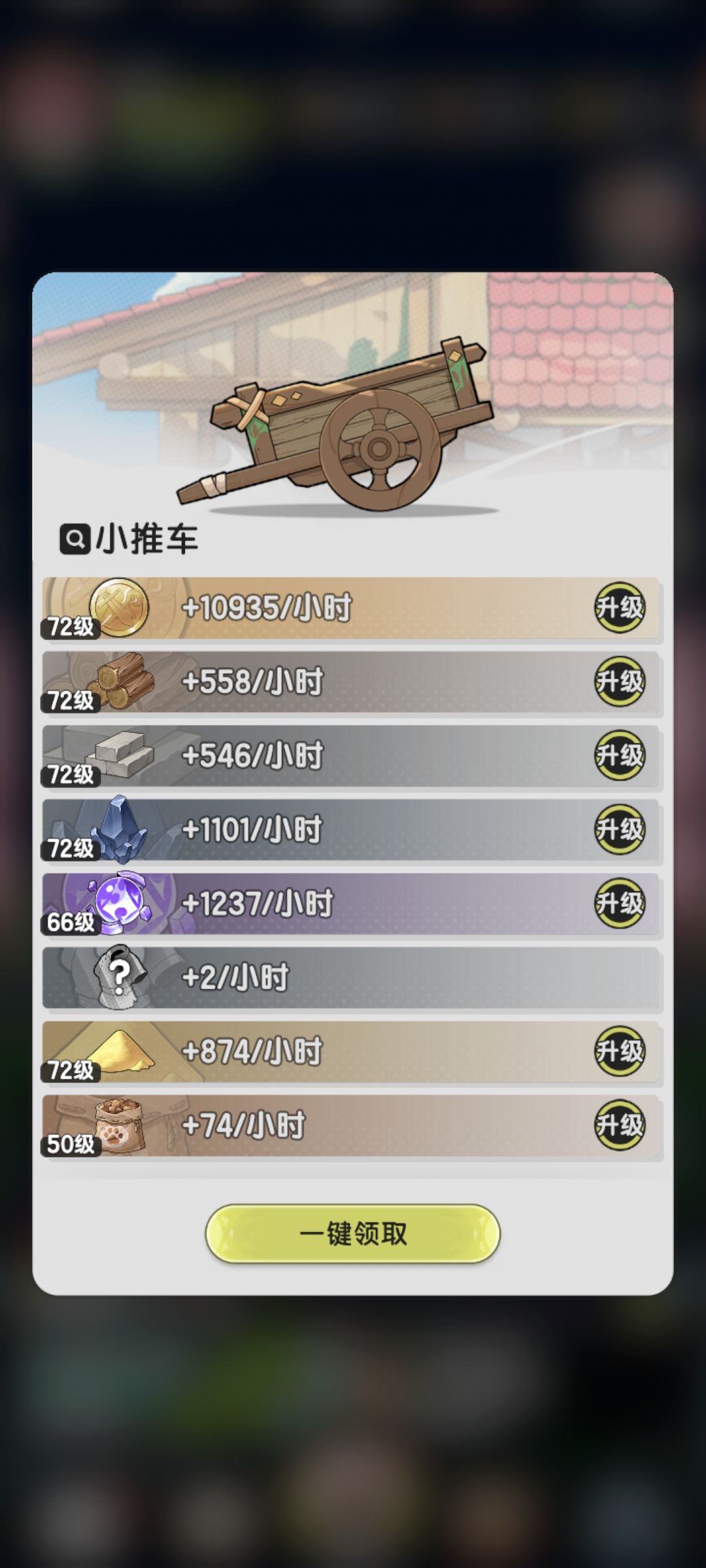
Task: Claim all with 一键领取 button
Action: 353,1233
